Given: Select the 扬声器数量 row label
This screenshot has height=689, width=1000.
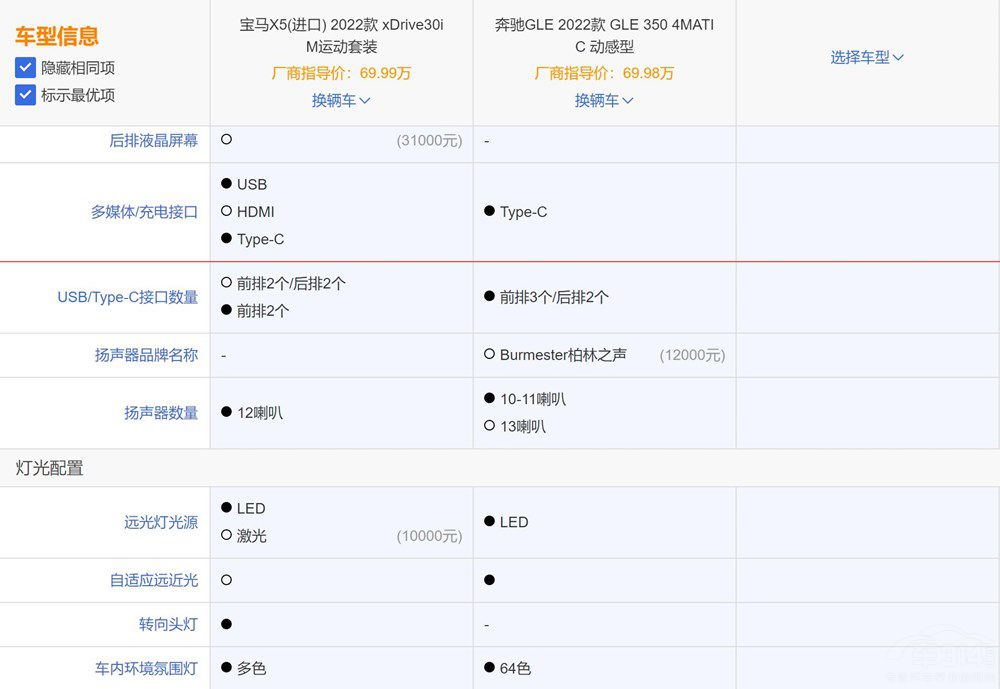Looking at the screenshot, I should (161, 413).
